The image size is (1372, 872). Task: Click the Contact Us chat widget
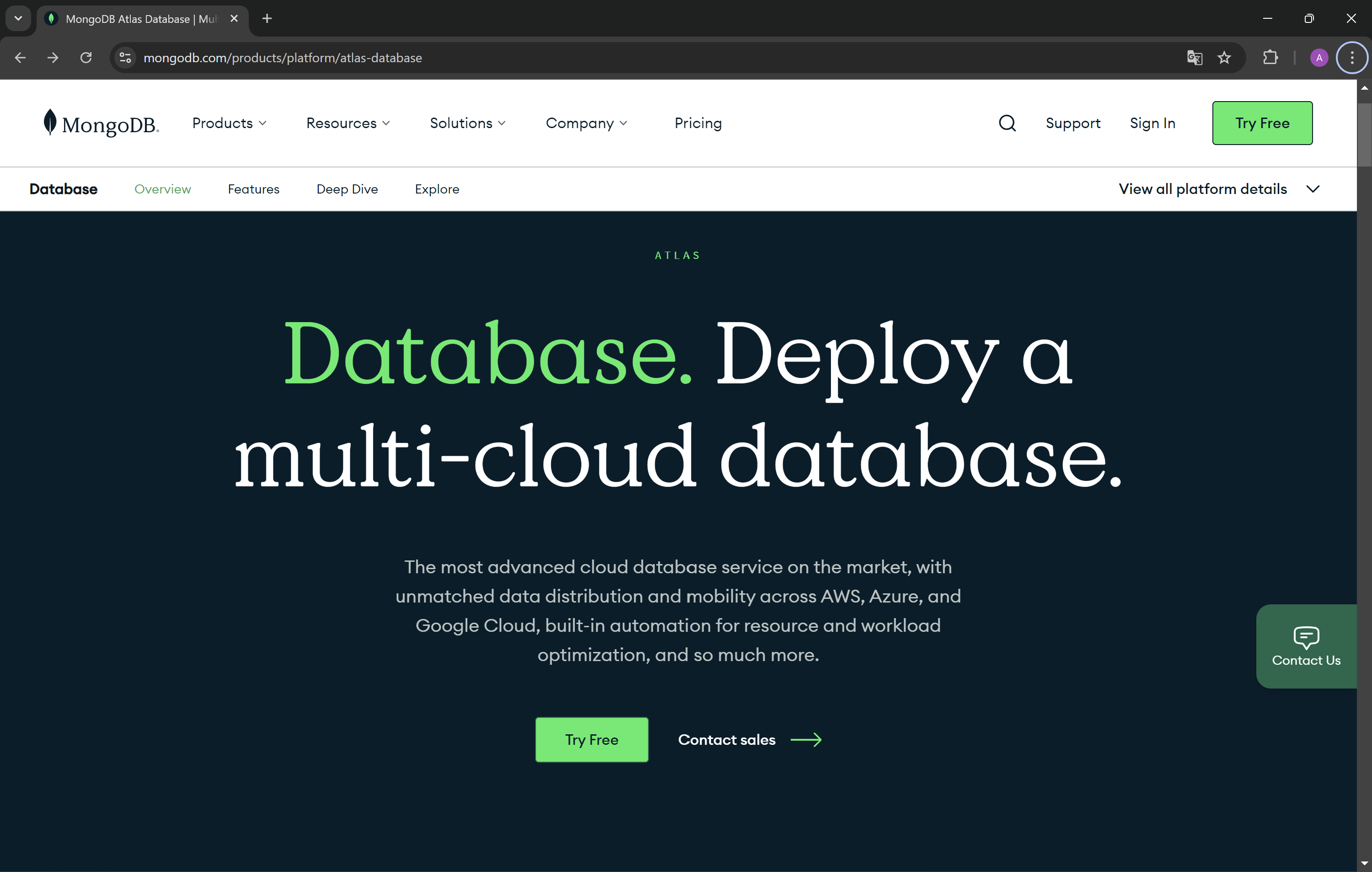(1306, 646)
